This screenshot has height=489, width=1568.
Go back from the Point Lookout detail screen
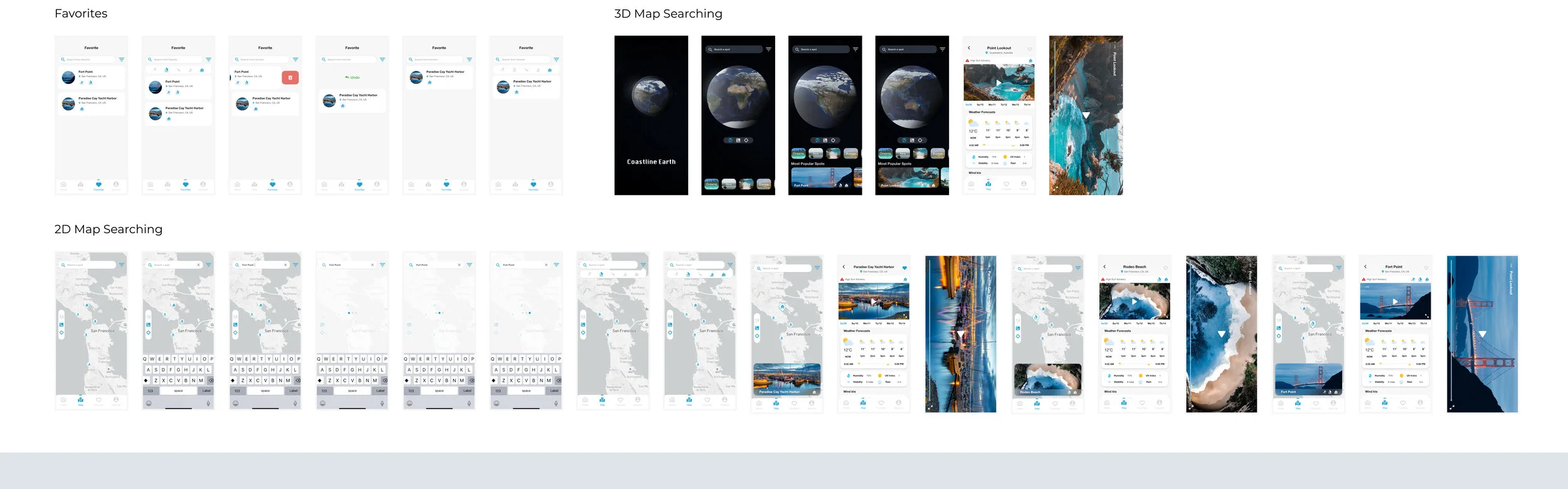tap(969, 48)
